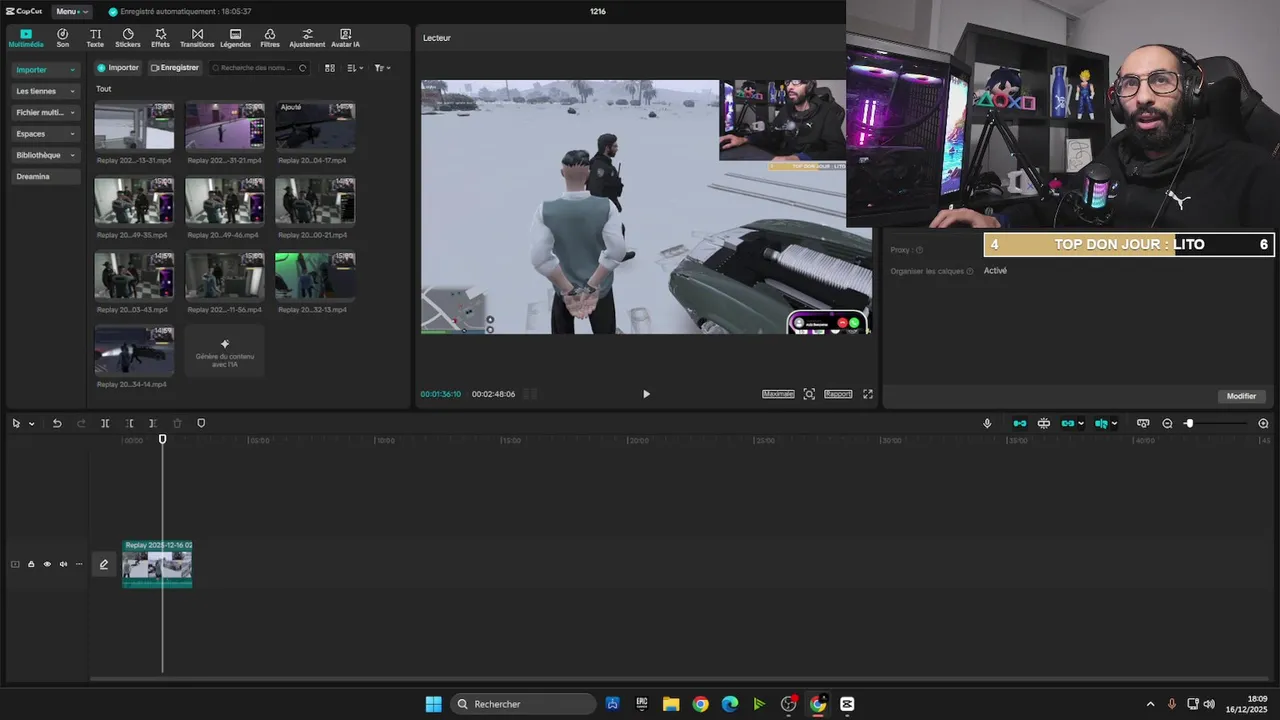
Task: Zoom out the timeline
Action: tap(1167, 424)
